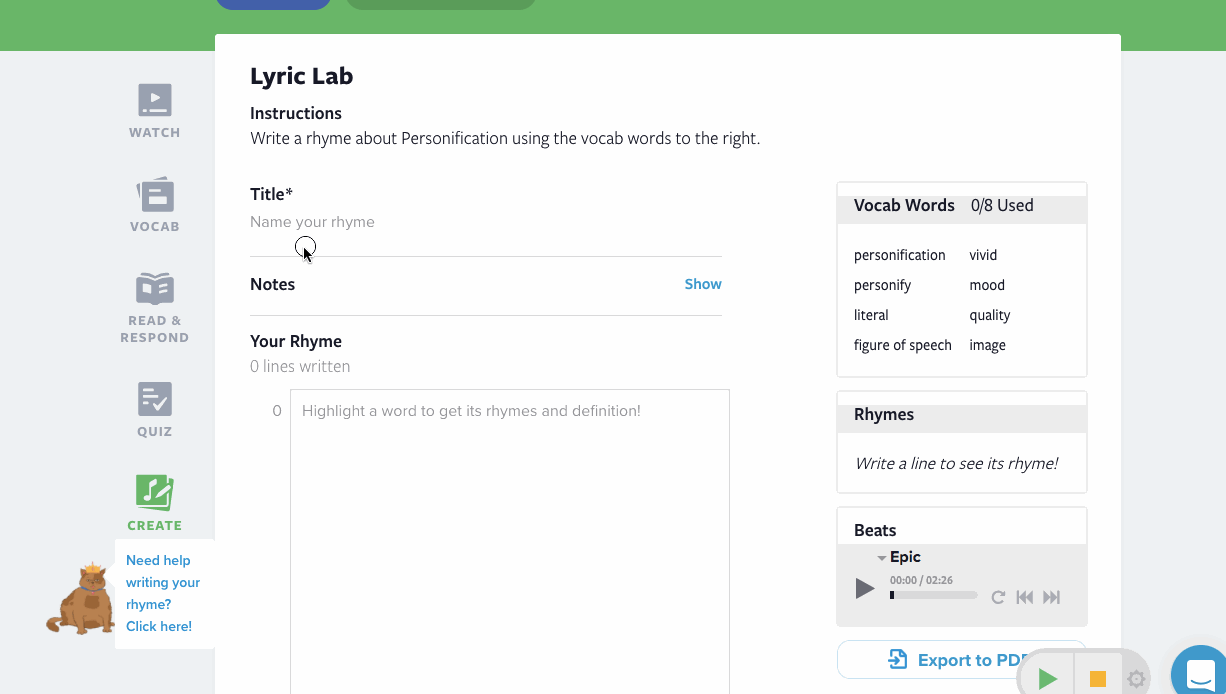Click the Title input field
This screenshot has width=1226, height=694.
[x=485, y=222]
